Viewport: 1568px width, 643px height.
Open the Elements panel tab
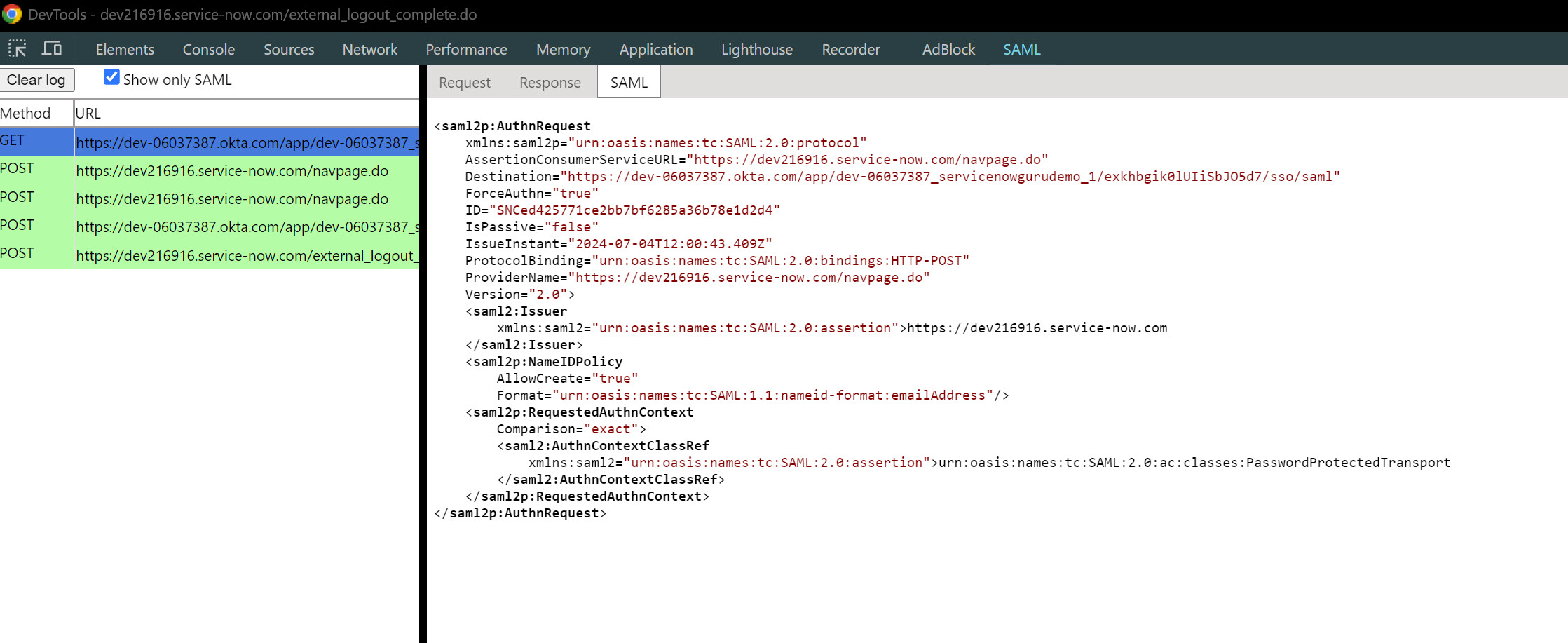(x=125, y=50)
